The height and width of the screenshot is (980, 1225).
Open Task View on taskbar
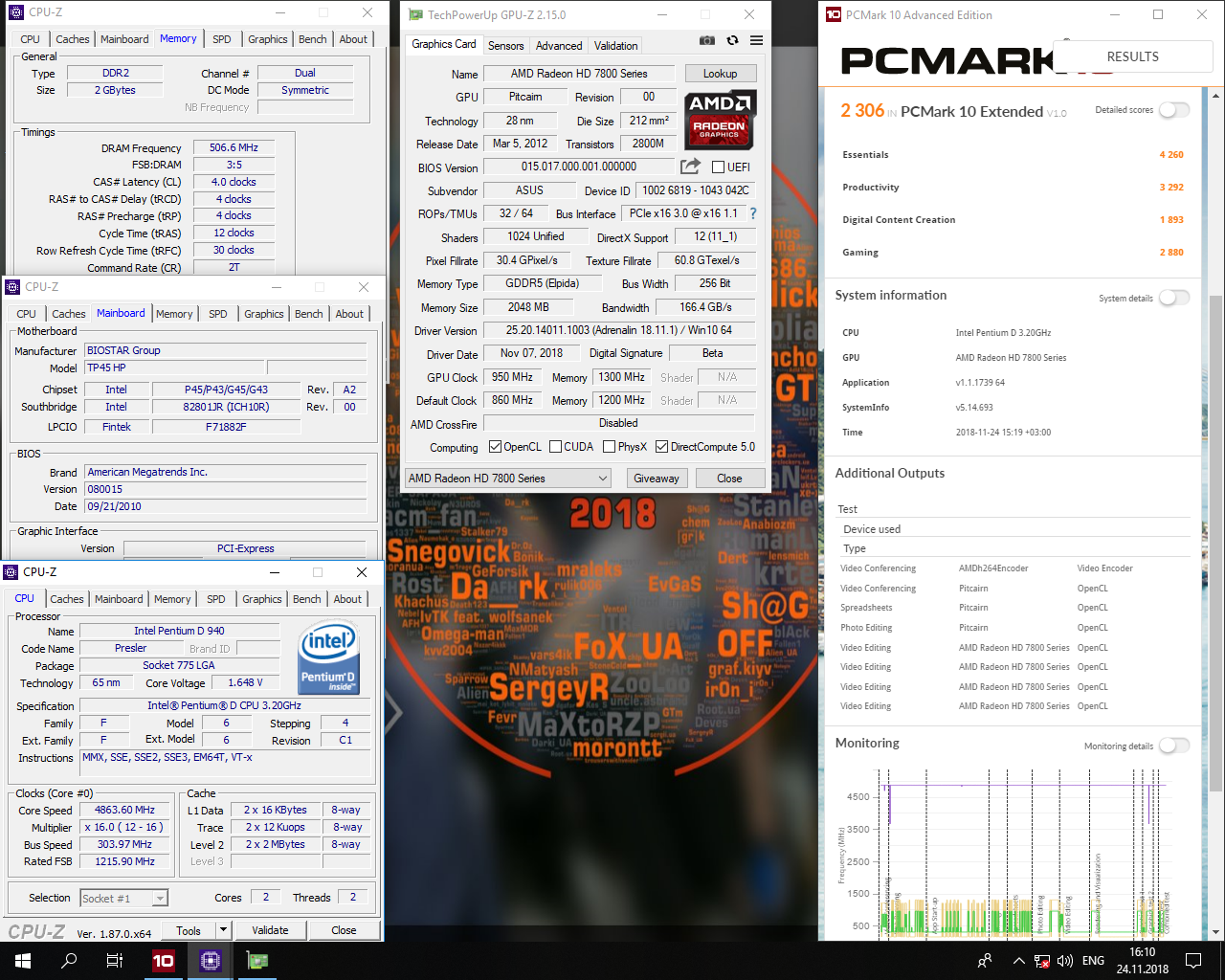[x=115, y=960]
